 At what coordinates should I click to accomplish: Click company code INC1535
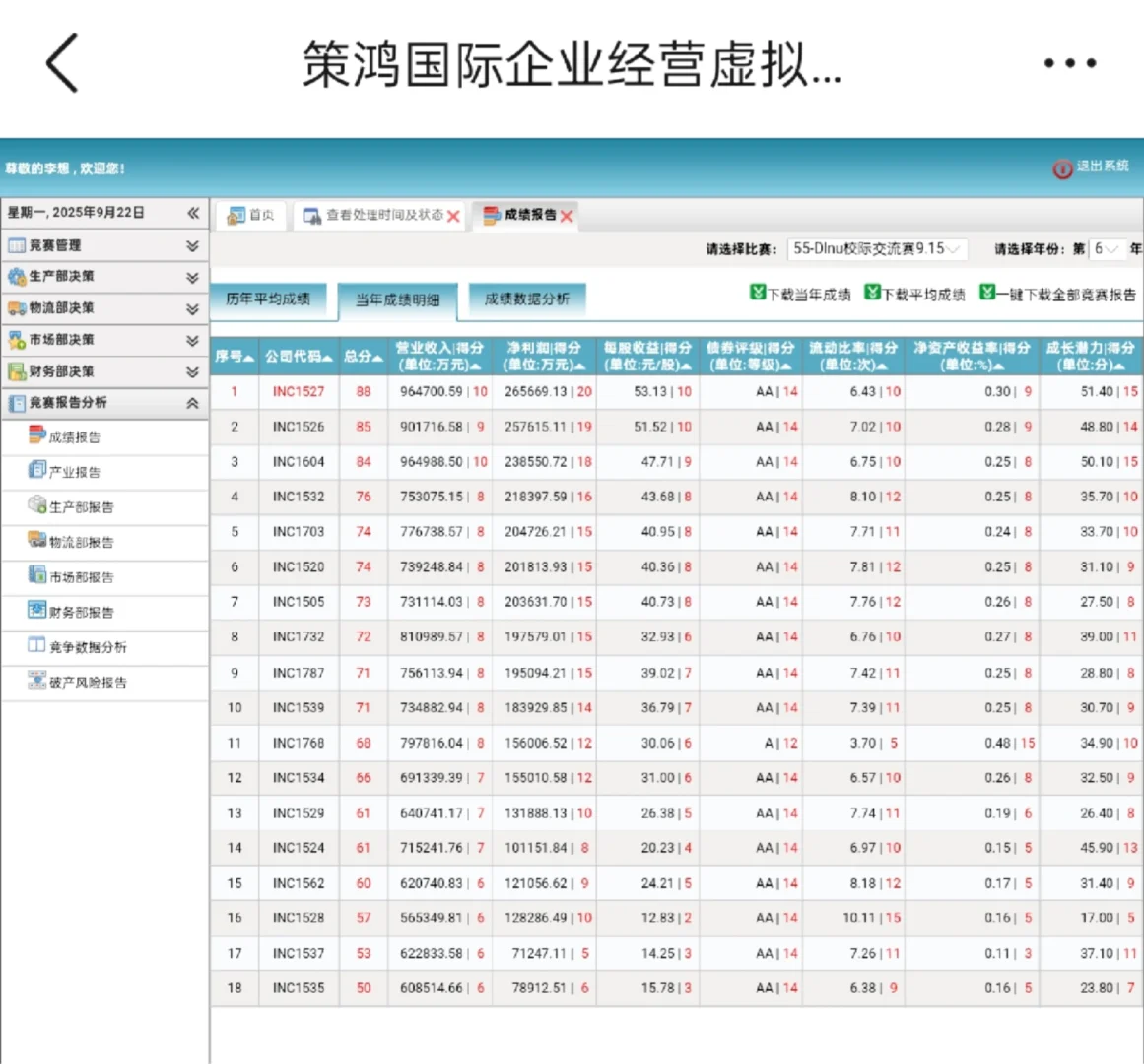299,988
